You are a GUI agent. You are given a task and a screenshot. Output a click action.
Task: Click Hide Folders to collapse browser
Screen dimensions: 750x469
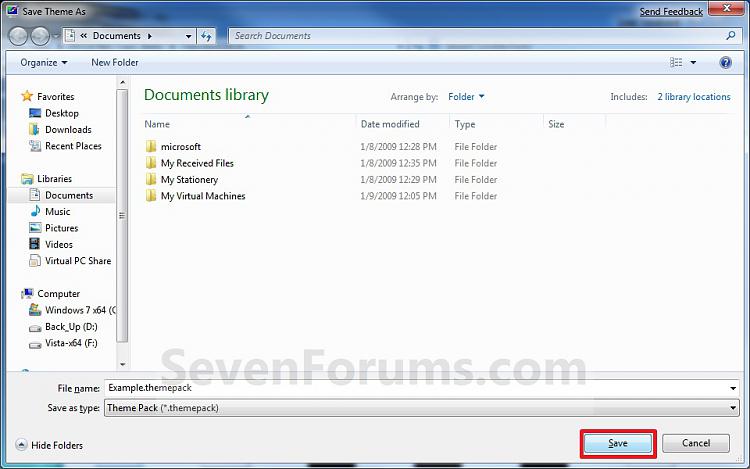(49, 445)
